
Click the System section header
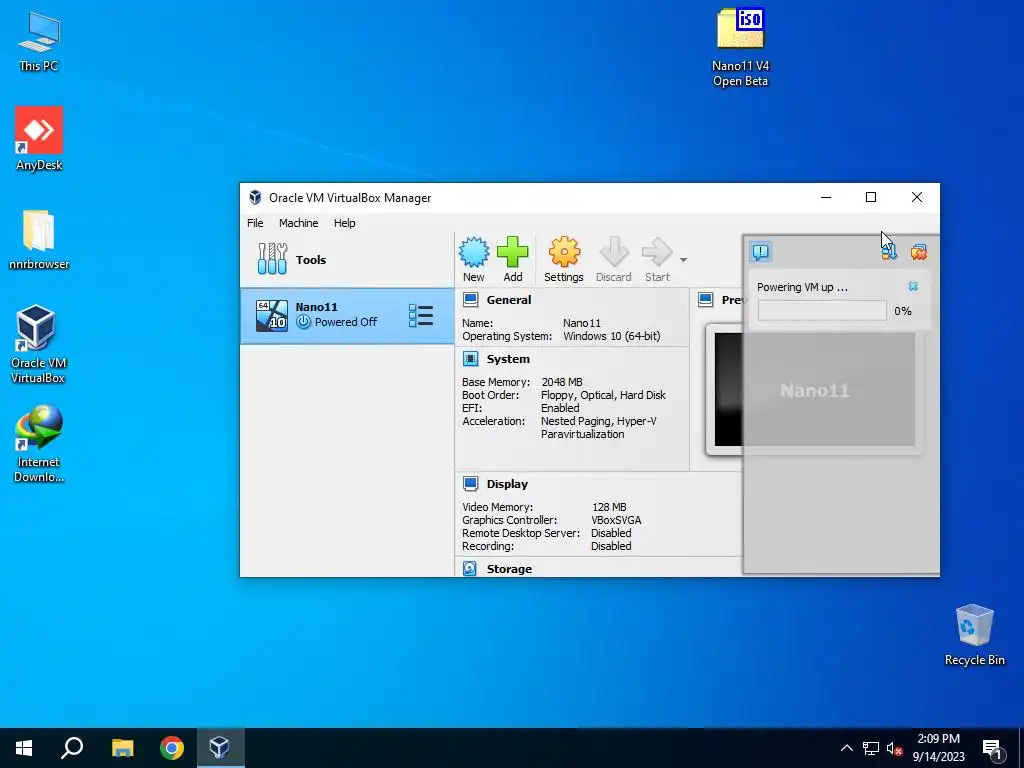508,359
